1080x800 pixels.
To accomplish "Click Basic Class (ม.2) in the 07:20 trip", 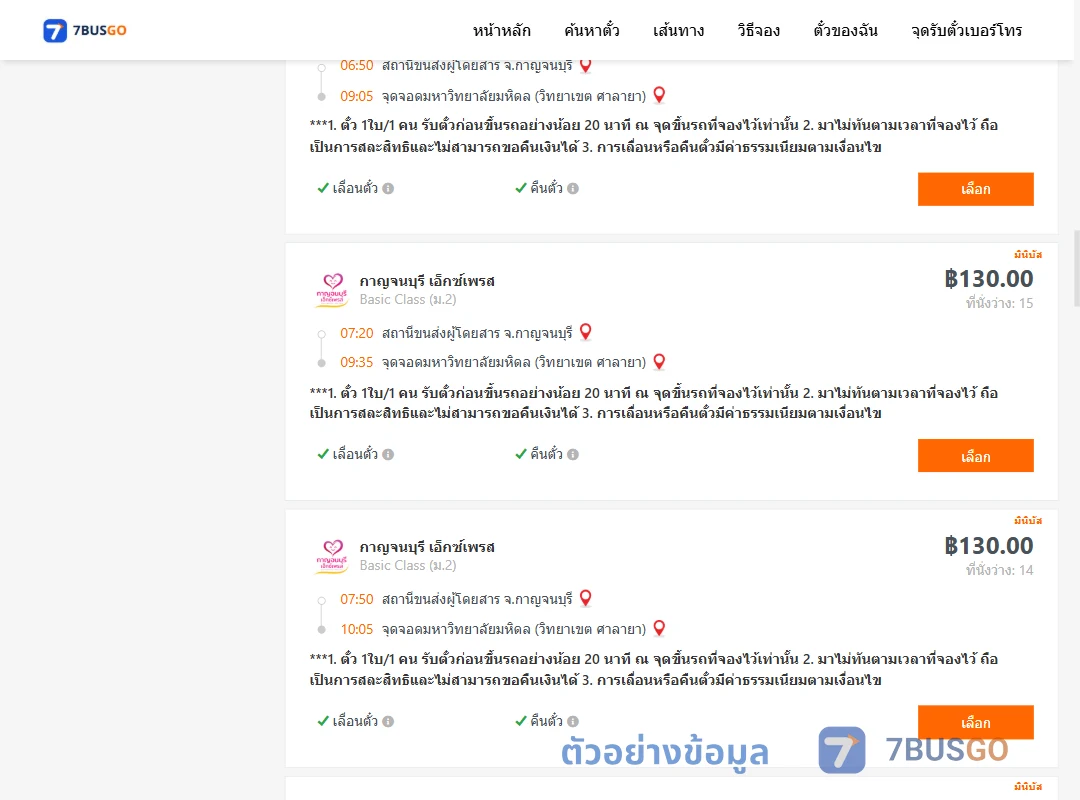I will 408,299.
